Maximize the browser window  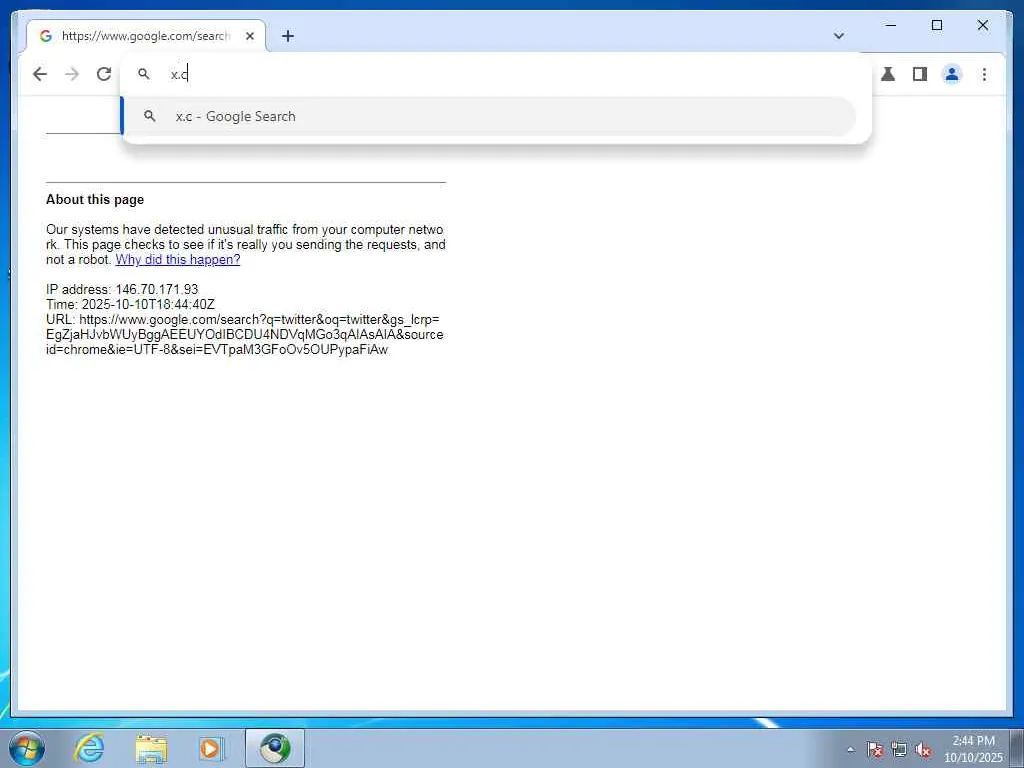coord(936,25)
